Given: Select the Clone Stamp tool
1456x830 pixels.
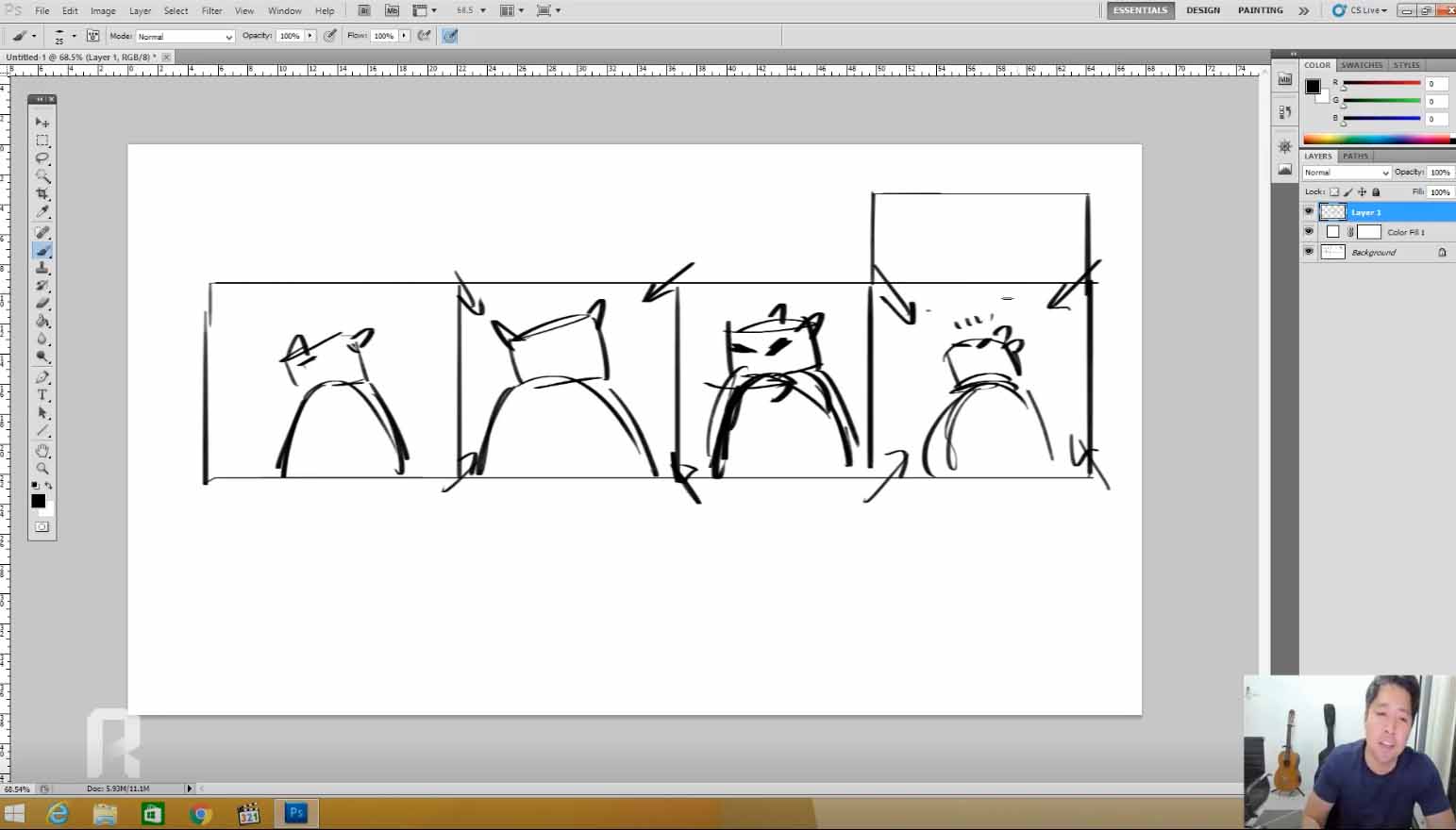Looking at the screenshot, I should [x=42, y=268].
